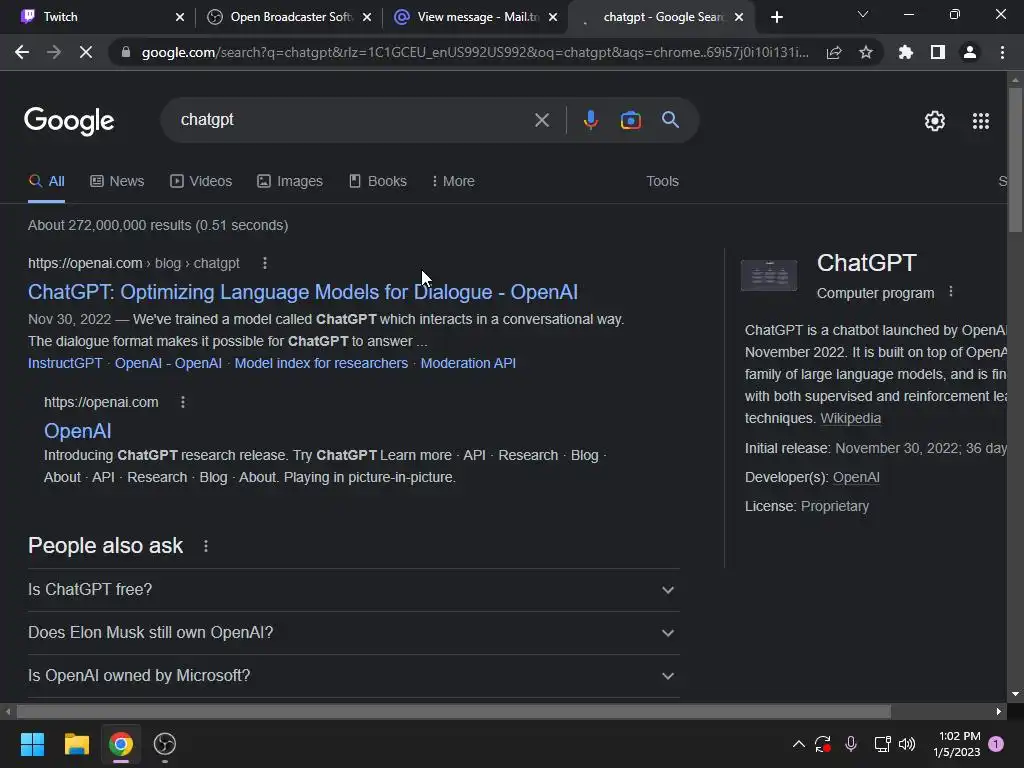This screenshot has width=1024, height=768.
Task: Open a new browser tab
Action: click(776, 17)
